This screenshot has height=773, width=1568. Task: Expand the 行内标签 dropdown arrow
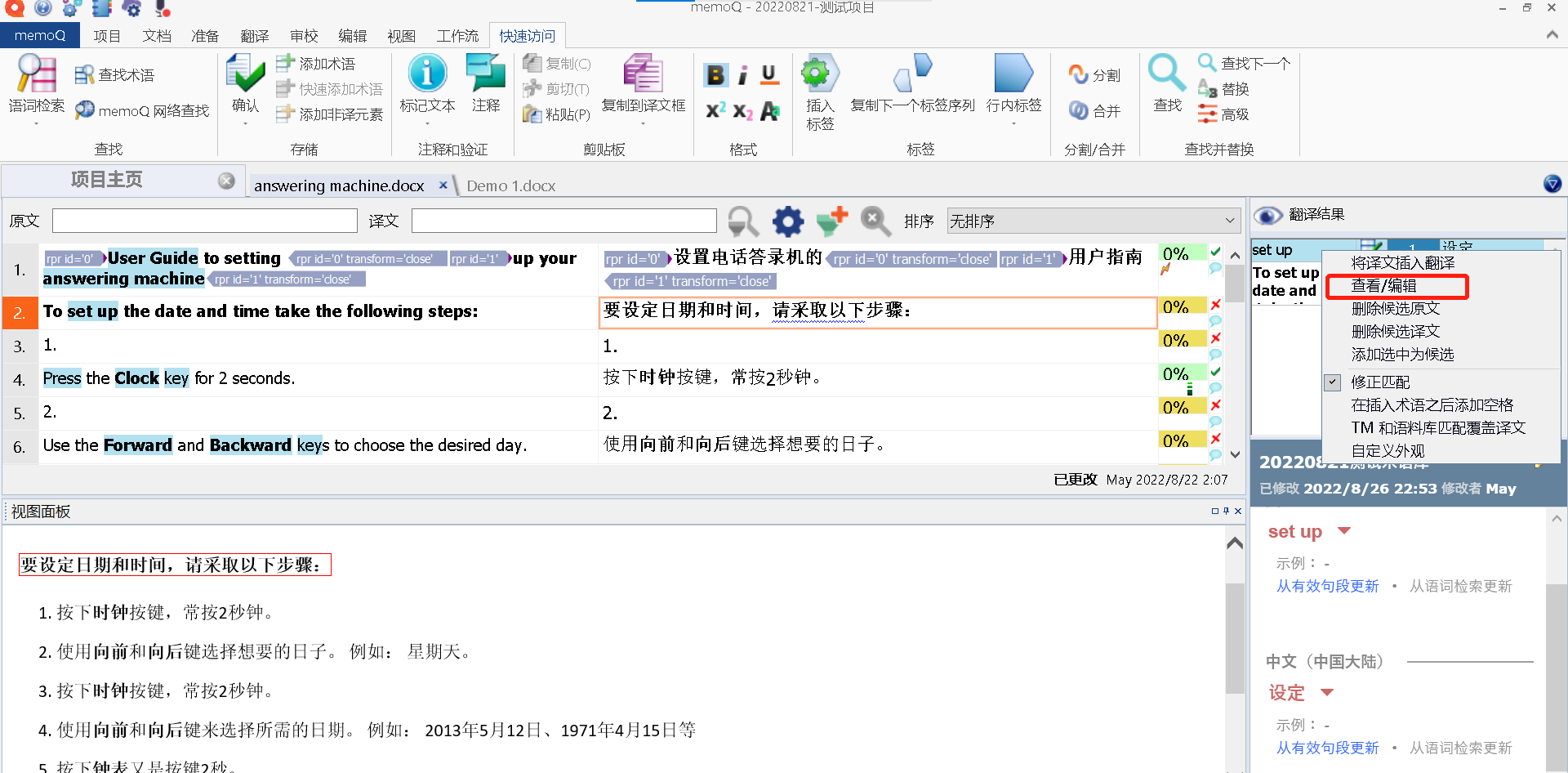point(1013,123)
